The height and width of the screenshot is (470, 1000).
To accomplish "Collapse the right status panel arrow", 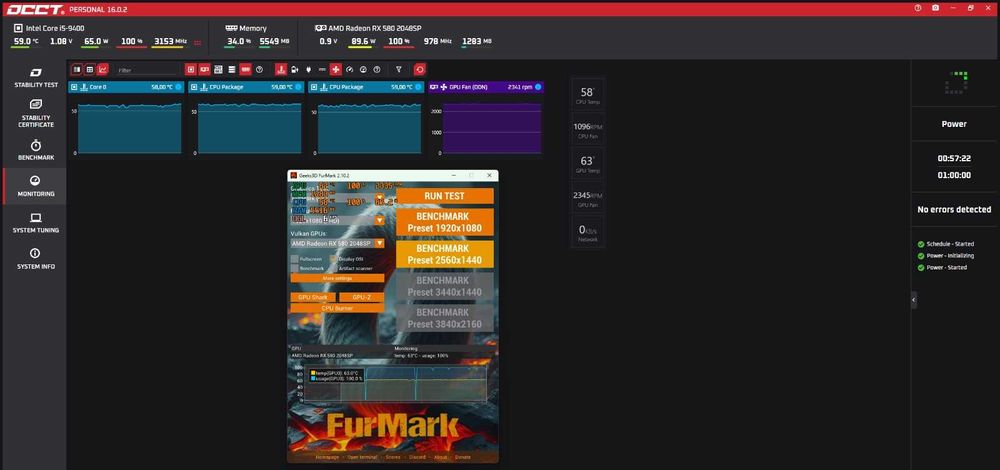I will 914,300.
